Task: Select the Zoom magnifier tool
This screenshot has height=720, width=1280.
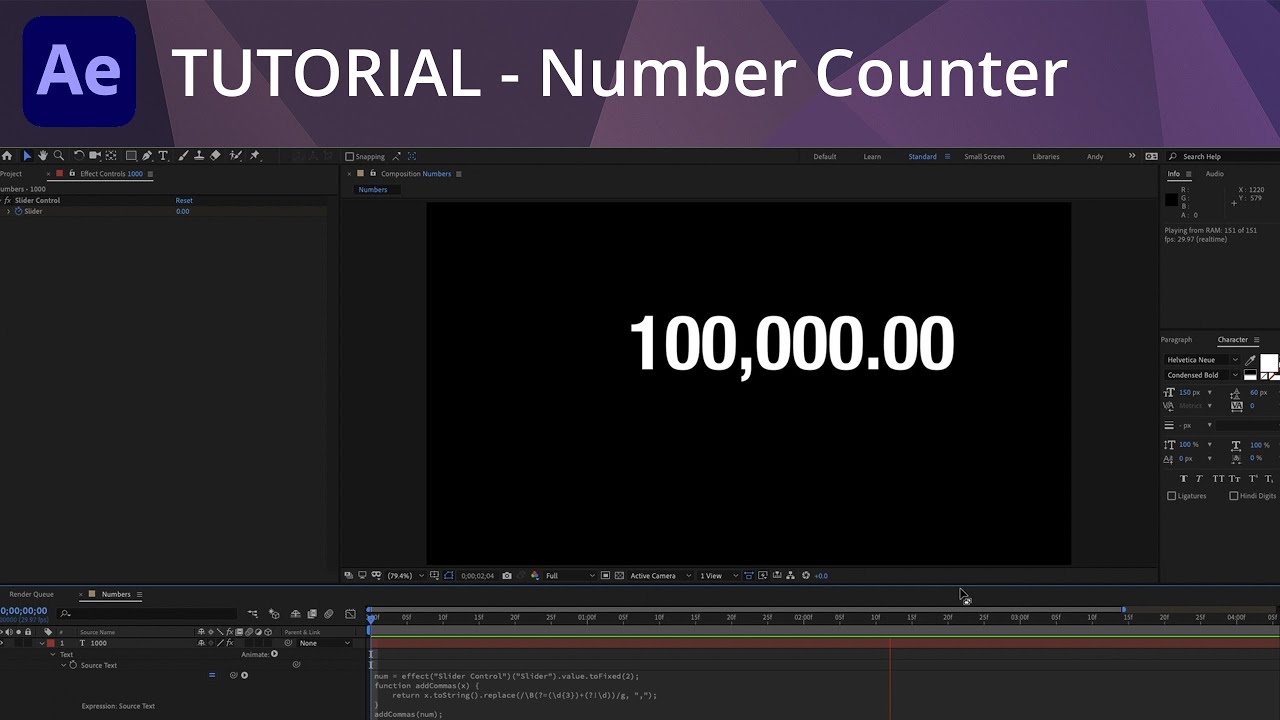Action: click(x=59, y=156)
